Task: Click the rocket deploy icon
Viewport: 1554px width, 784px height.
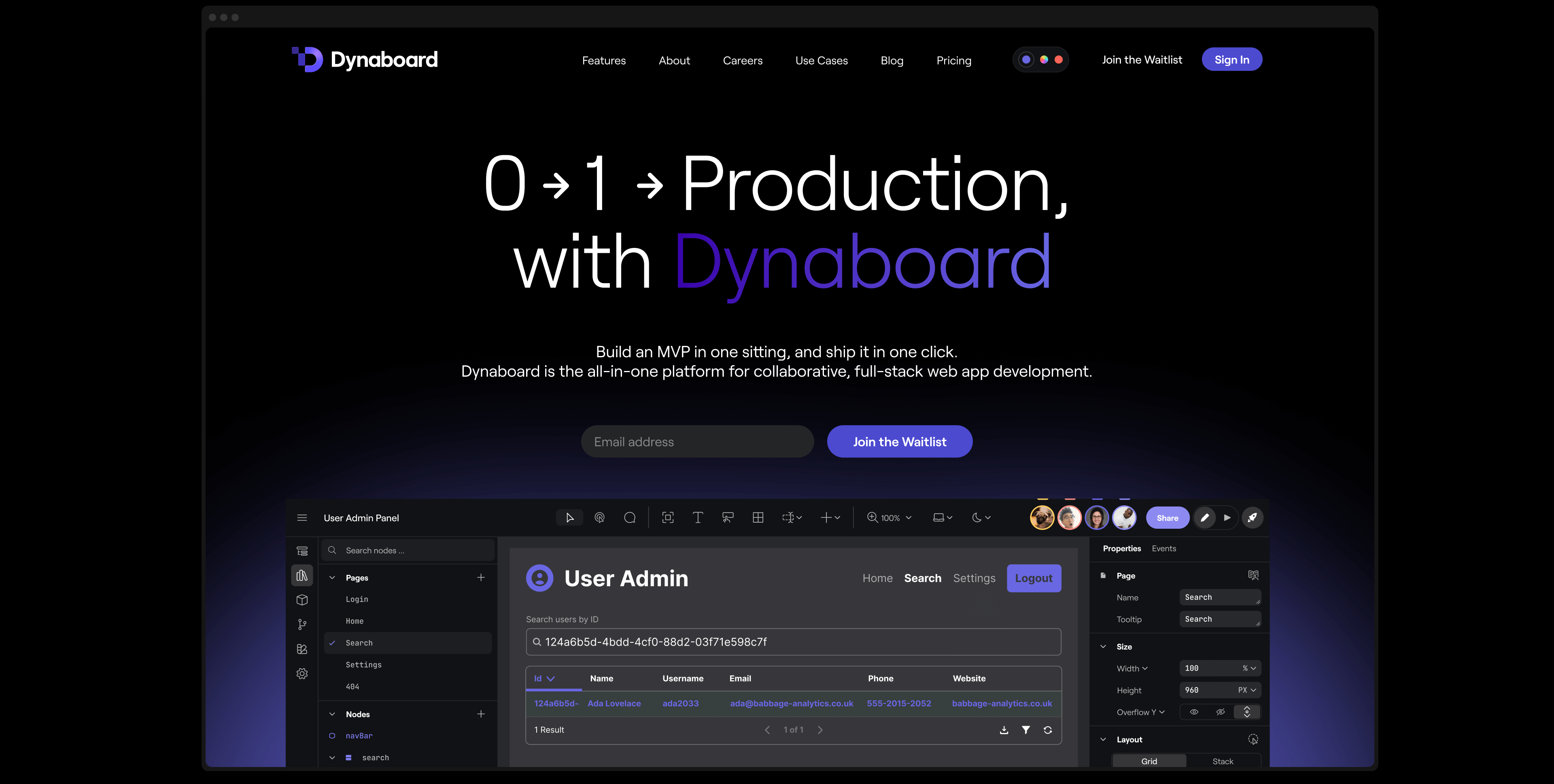Action: point(1253,517)
